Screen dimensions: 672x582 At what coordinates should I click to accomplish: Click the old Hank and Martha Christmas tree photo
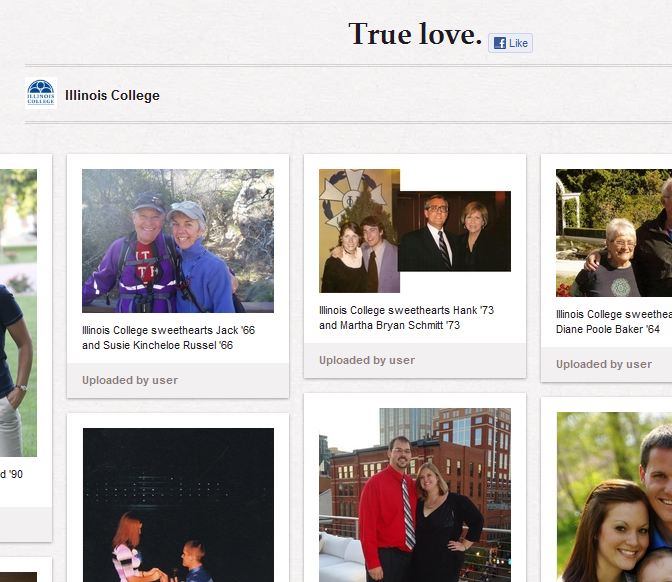(359, 231)
